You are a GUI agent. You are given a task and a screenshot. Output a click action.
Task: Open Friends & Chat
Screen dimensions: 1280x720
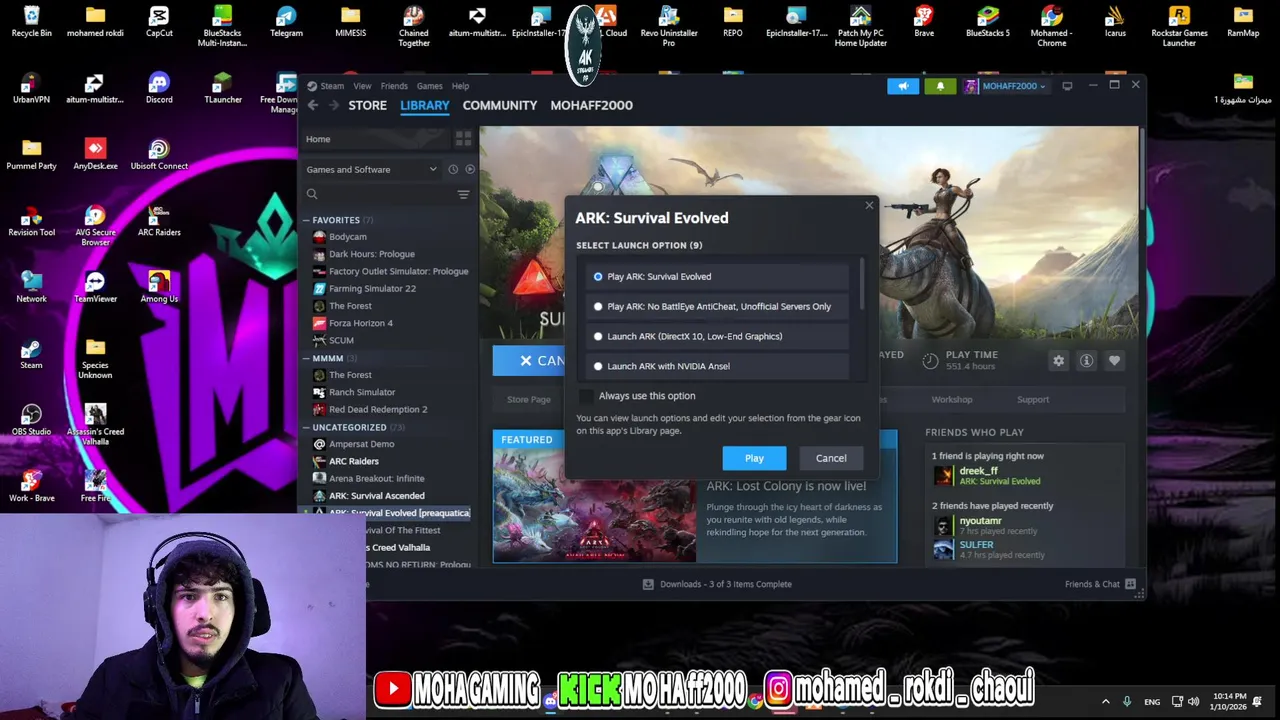pos(1099,584)
